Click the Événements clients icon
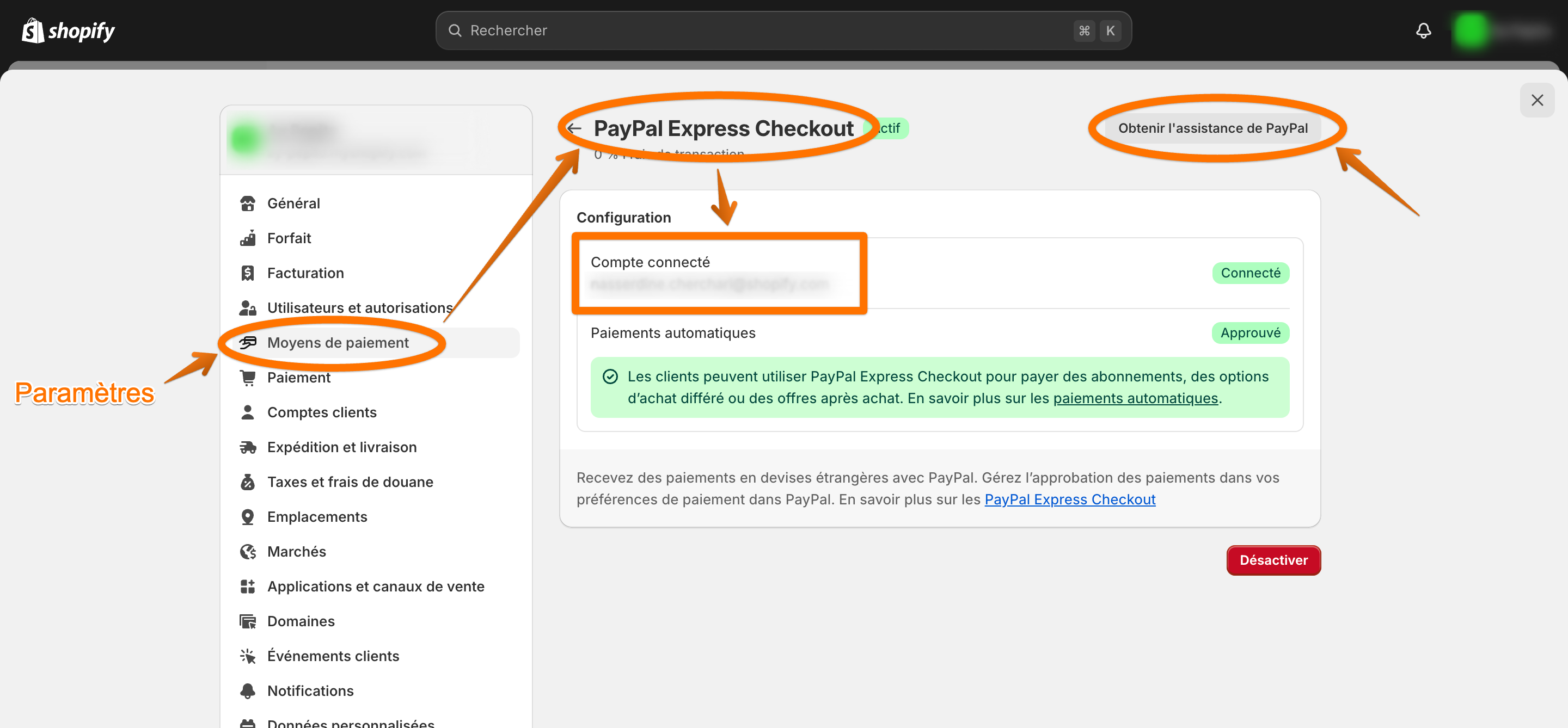The height and width of the screenshot is (728, 1568). (x=248, y=656)
